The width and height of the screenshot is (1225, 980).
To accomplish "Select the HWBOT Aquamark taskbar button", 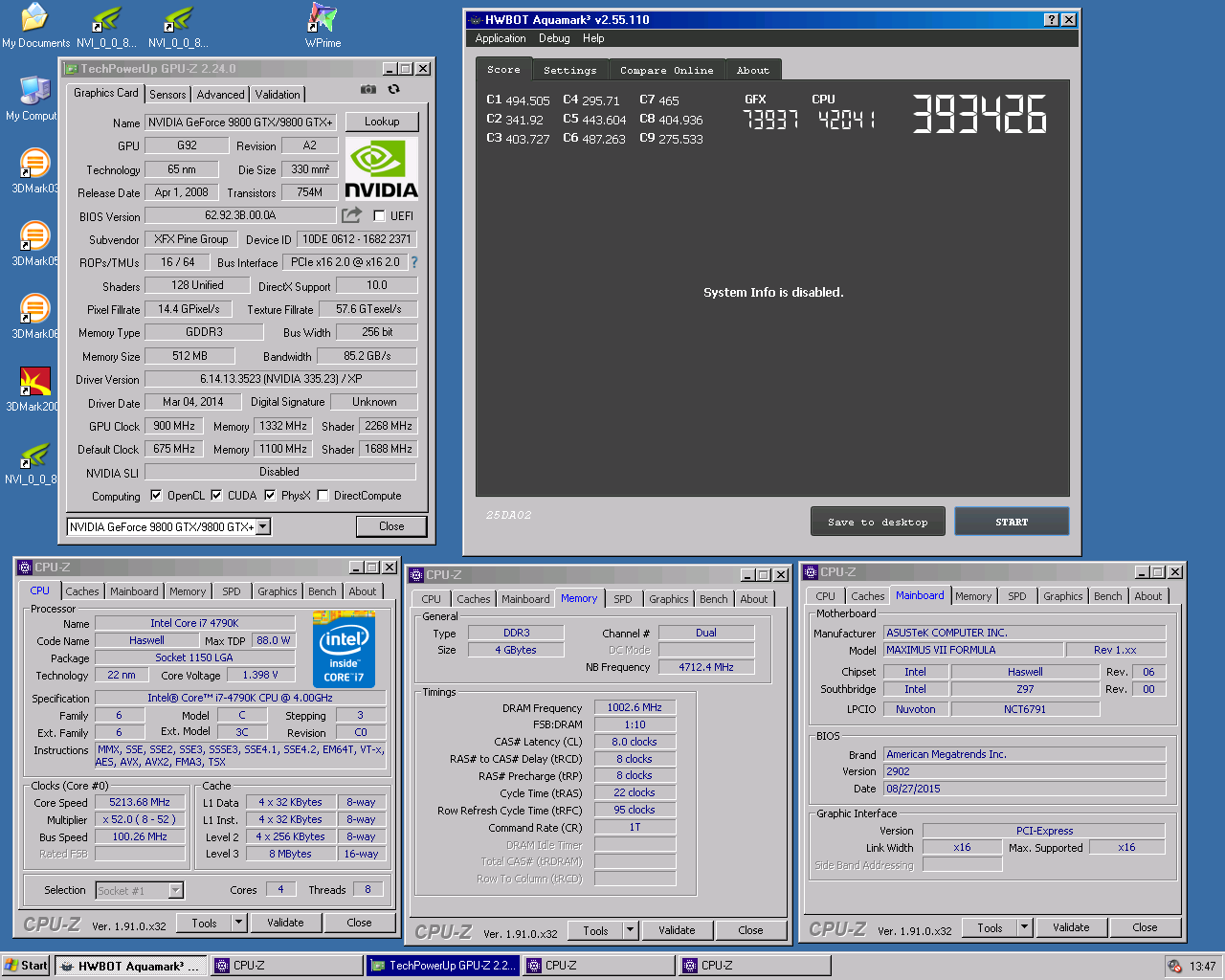I will (130, 966).
